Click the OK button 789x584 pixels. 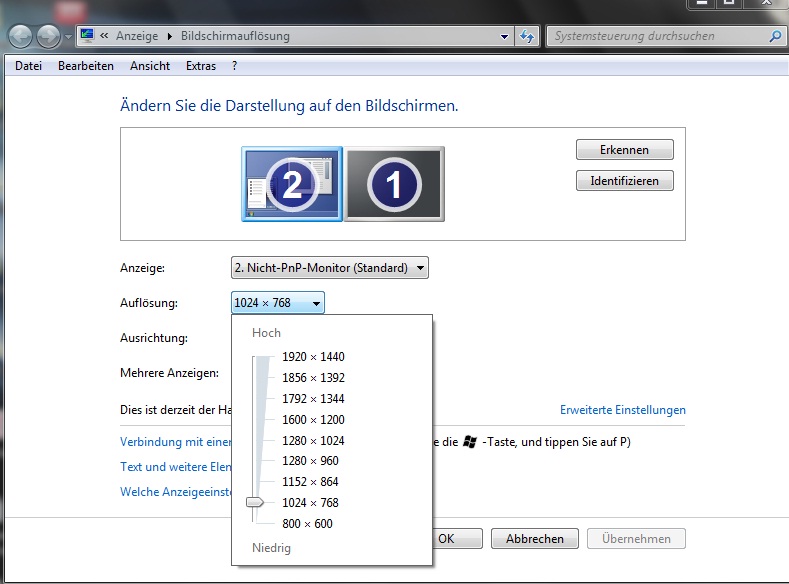457,539
